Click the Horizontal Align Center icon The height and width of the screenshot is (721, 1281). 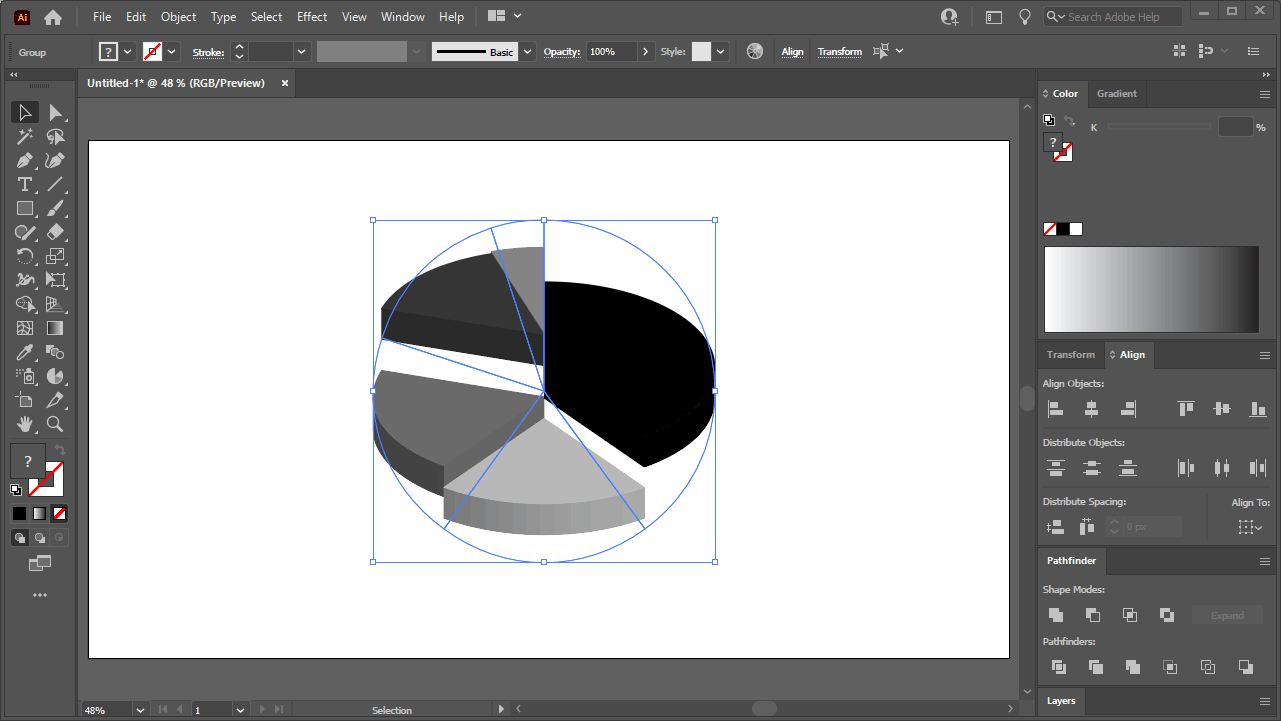[x=1091, y=408]
